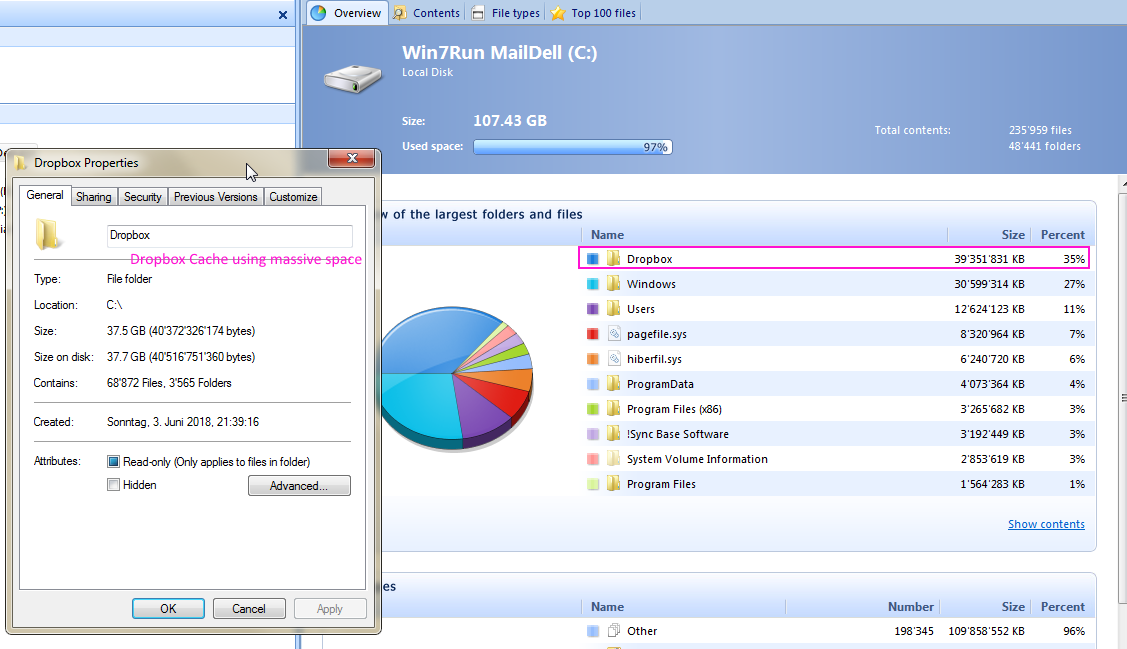Screen dimensions: 1127x649
Task: Click the large folder icon in Dropbox Properties
Action: (48, 234)
